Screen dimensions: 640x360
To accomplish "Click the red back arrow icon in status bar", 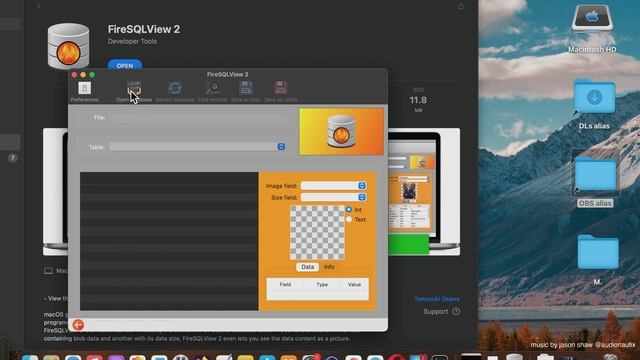I will (78, 324).
